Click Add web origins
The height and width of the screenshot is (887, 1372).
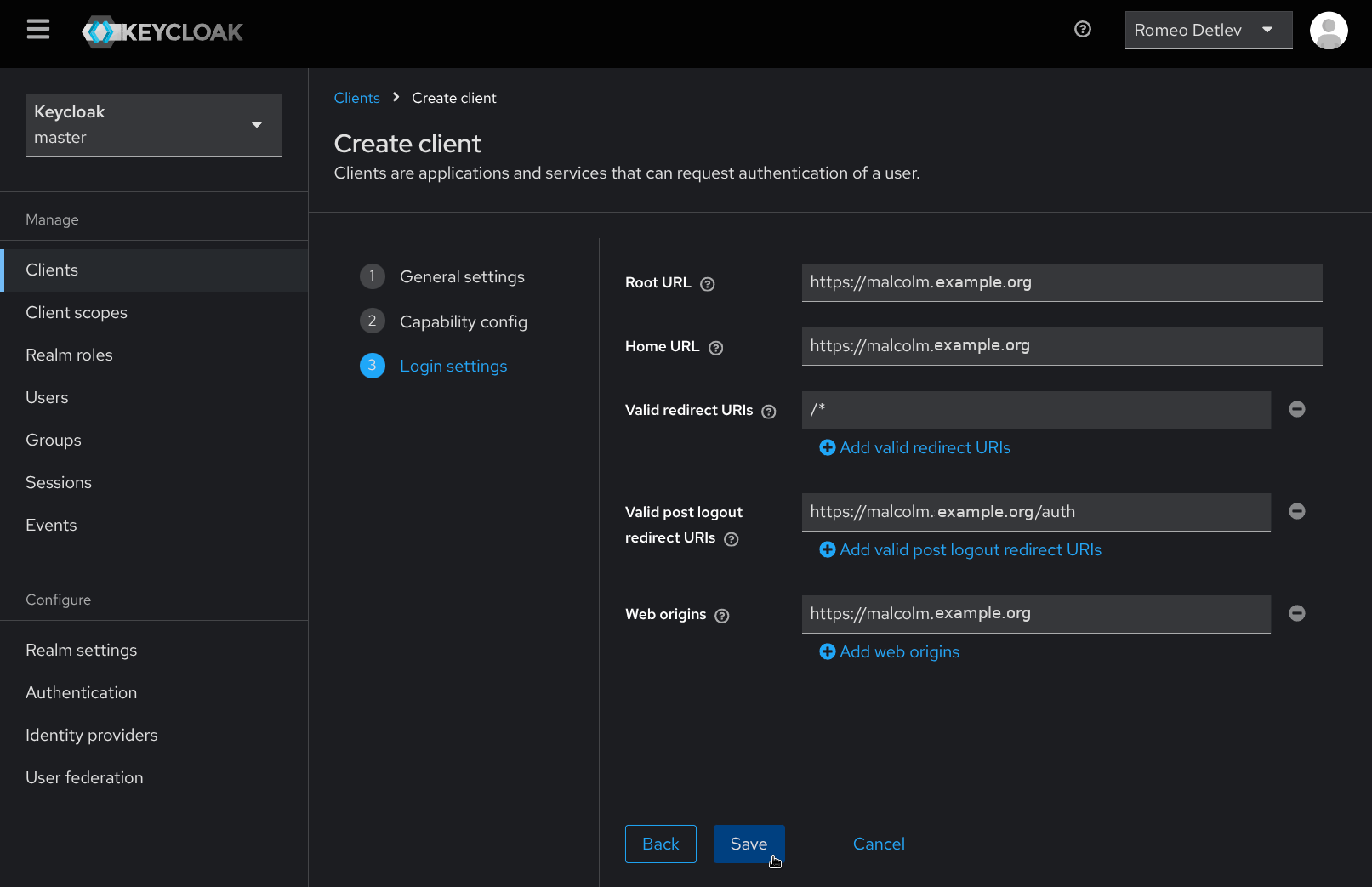[x=890, y=652]
